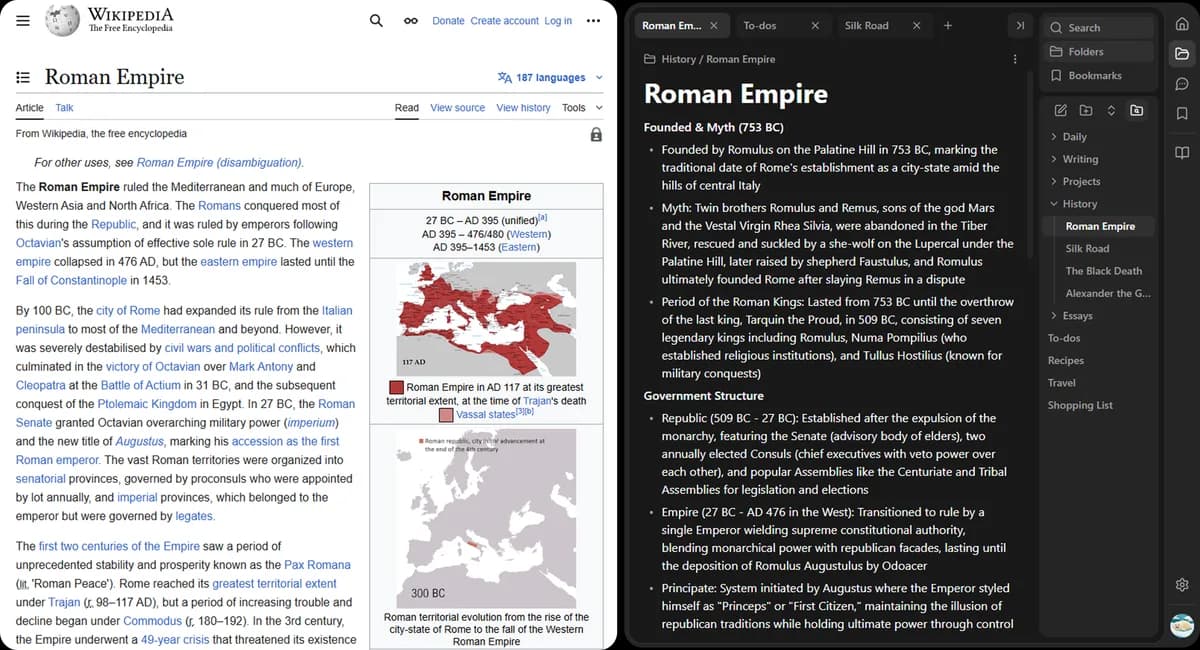This screenshot has width=1200, height=650.
Task: Open the bookmark icon in right rail
Action: click(x=1182, y=114)
